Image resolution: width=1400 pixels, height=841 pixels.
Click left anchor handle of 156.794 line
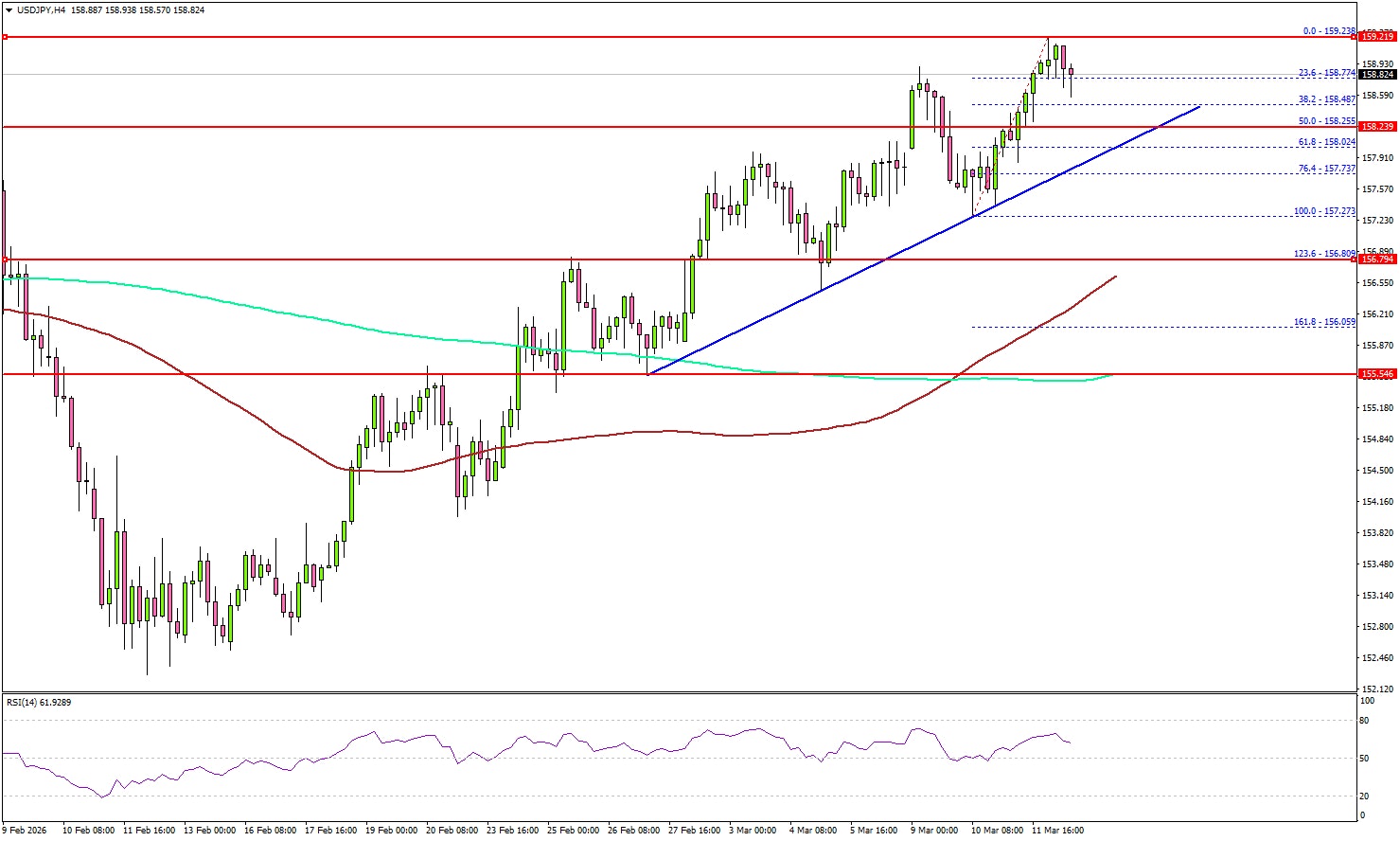[x=5, y=259]
